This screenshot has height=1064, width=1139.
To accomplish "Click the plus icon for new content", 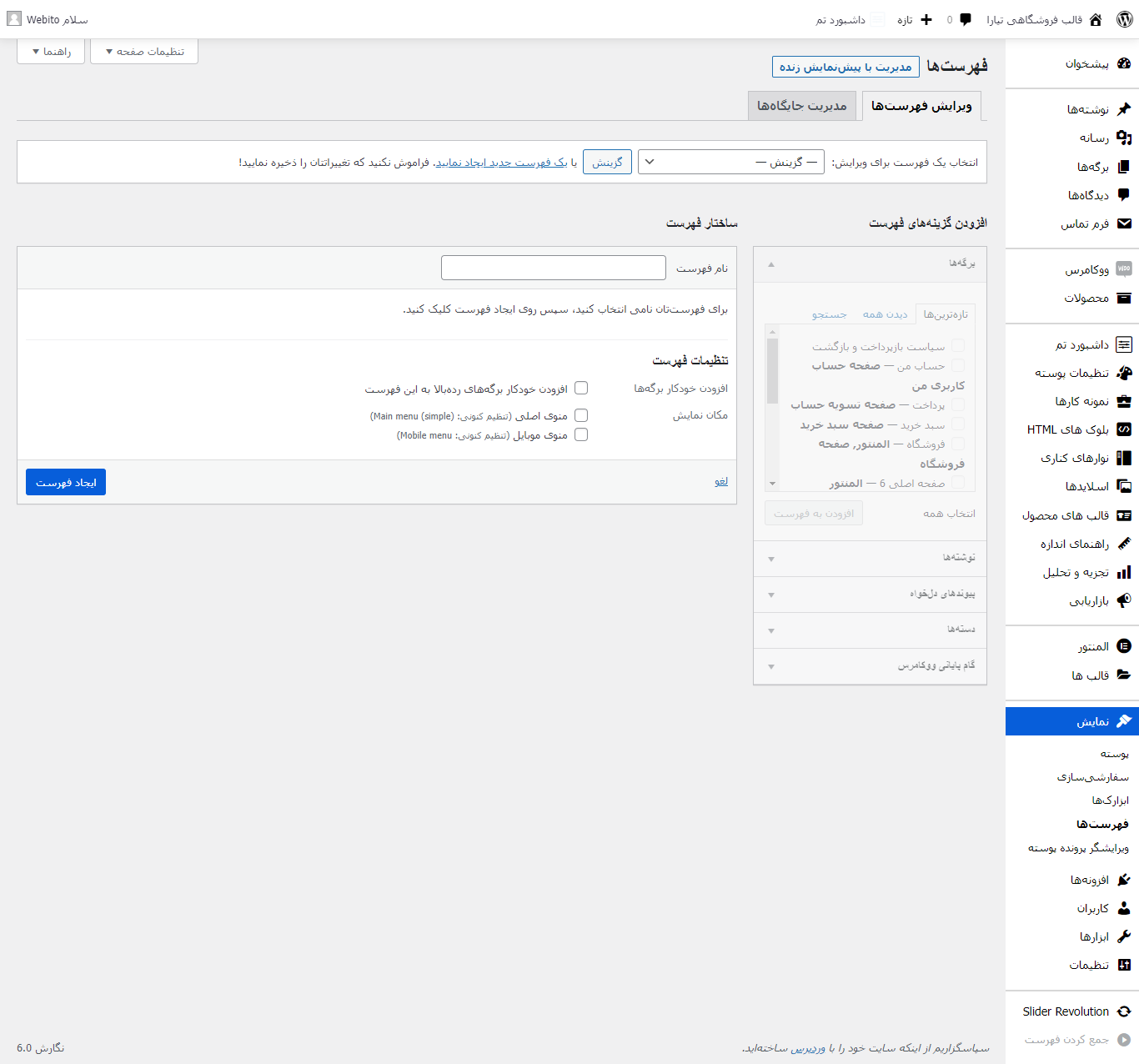I will pyautogui.click(x=926, y=19).
